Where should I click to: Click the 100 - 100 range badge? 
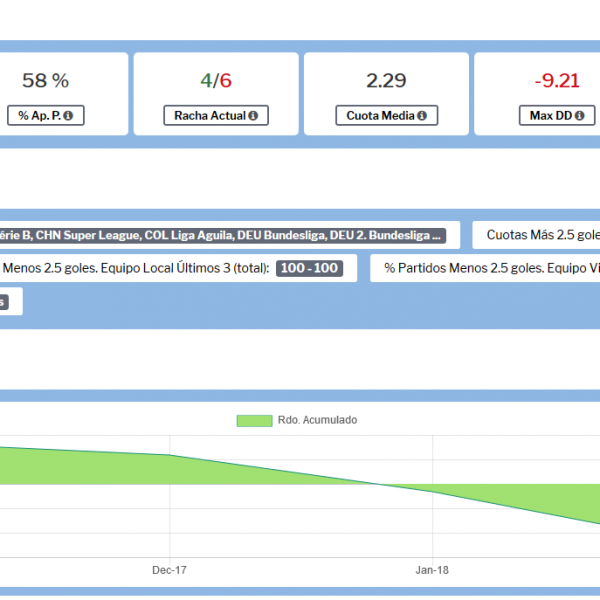coord(309,268)
